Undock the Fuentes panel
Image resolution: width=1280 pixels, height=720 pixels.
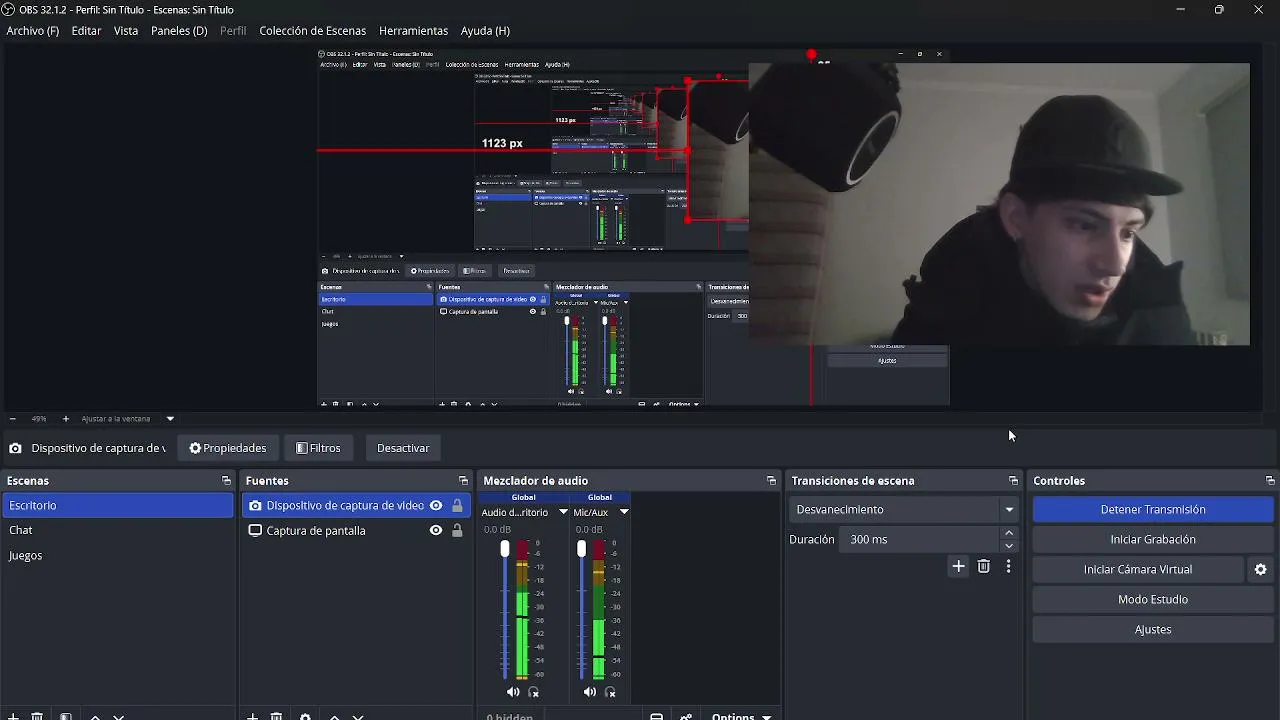pyautogui.click(x=463, y=481)
